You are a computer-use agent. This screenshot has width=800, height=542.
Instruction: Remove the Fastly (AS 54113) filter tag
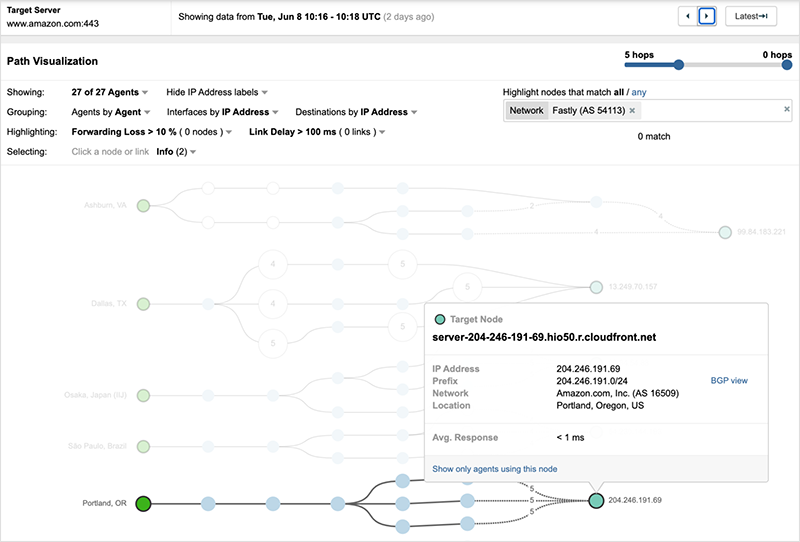(632, 111)
